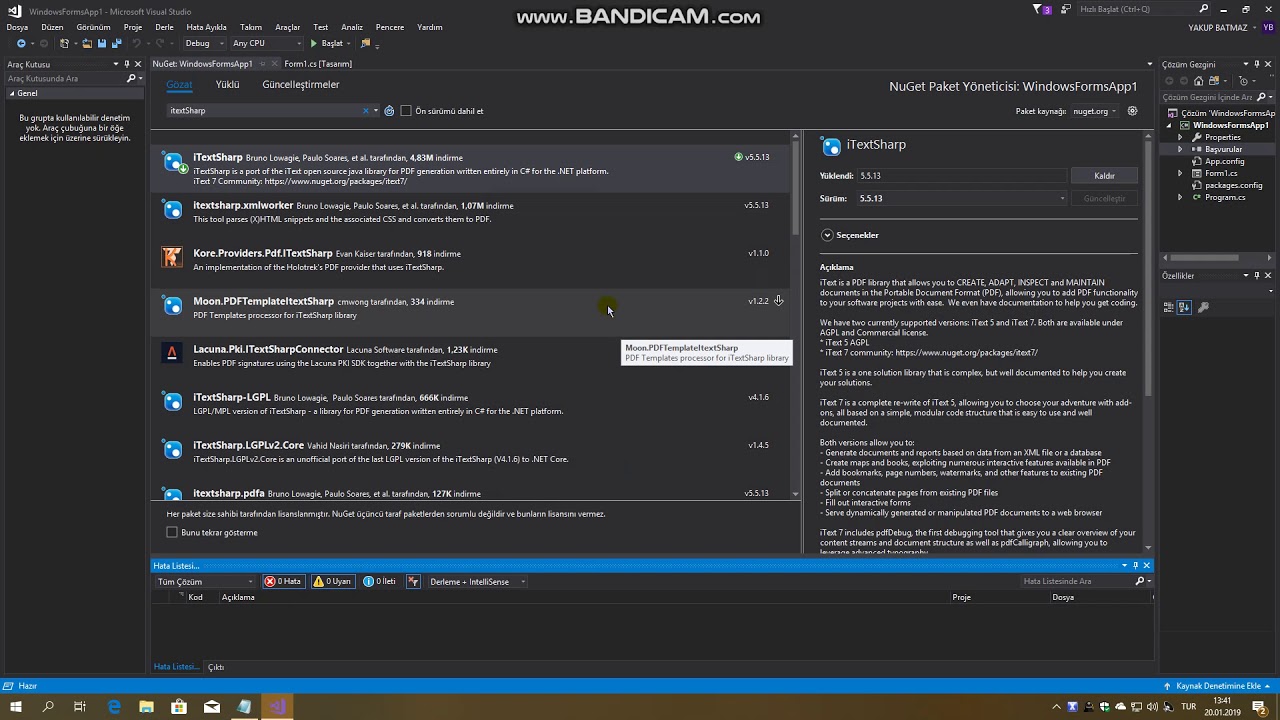Toggle the 0 İleti messages filter

379,581
